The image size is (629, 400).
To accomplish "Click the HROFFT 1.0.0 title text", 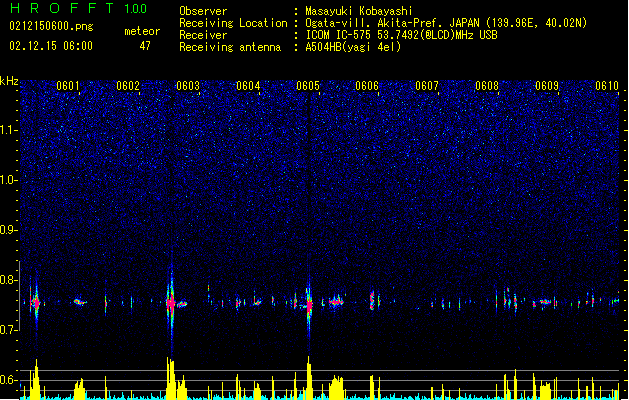I will (78, 8).
